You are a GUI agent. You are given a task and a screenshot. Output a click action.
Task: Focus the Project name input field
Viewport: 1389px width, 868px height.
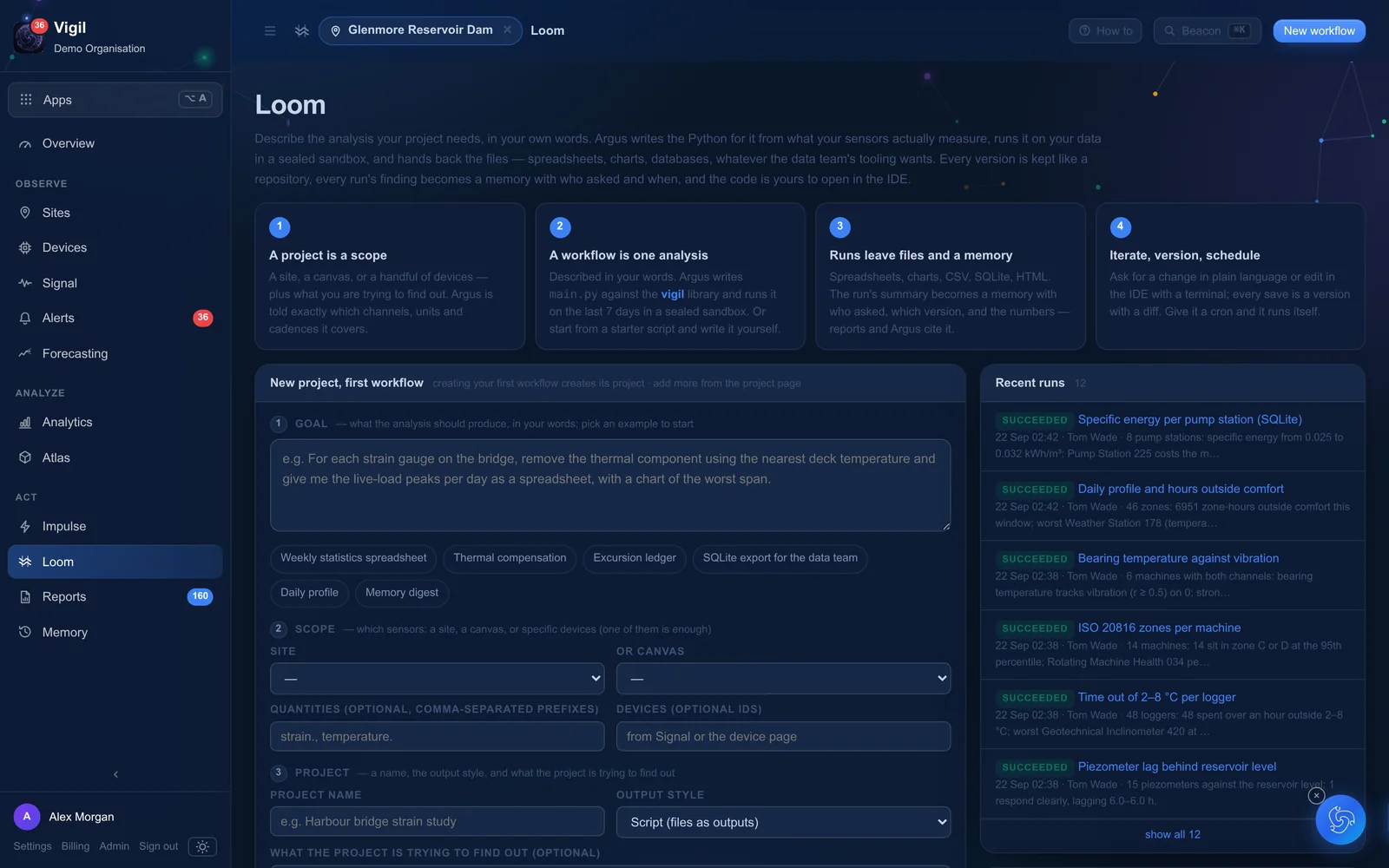click(437, 821)
